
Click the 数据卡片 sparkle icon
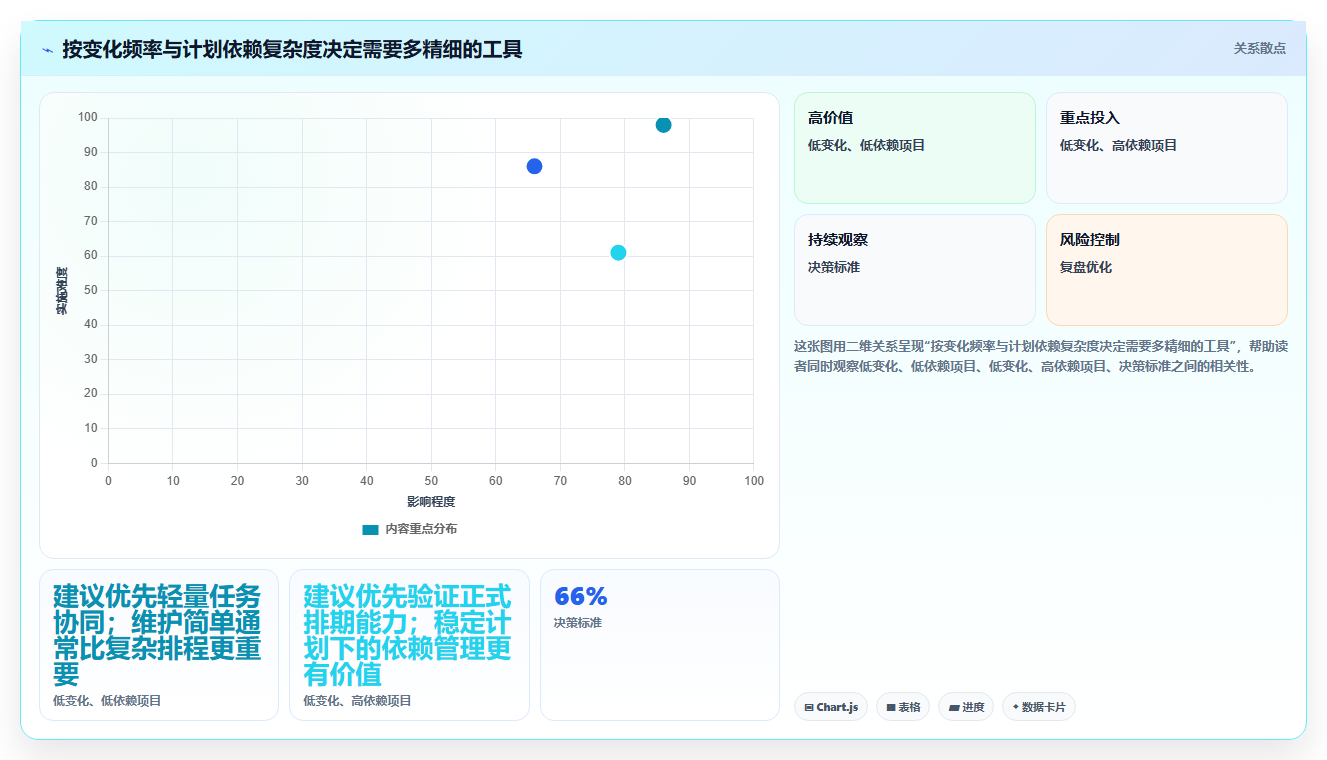pos(1016,707)
